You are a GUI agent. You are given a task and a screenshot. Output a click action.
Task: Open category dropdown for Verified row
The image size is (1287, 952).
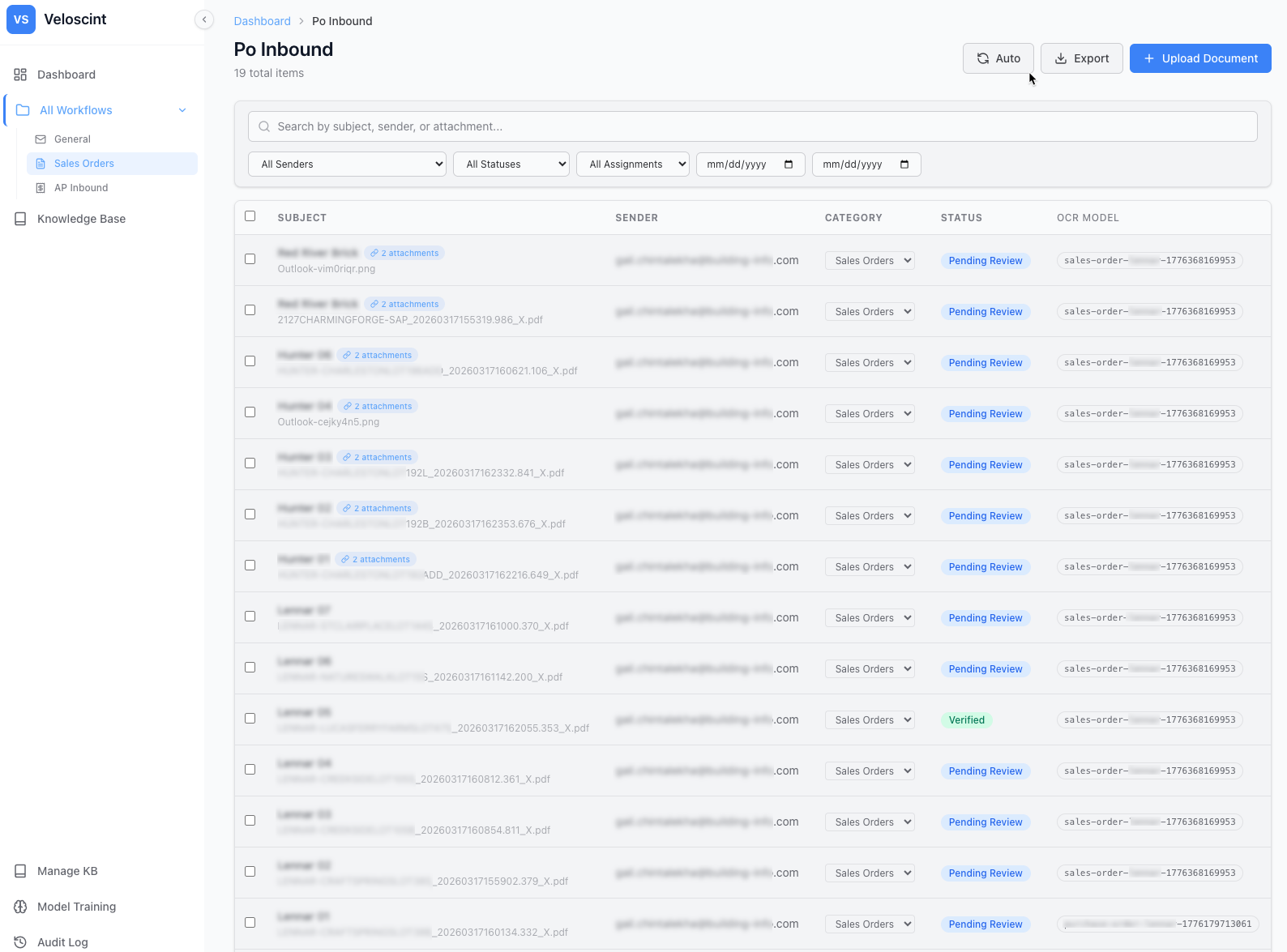[x=870, y=720]
